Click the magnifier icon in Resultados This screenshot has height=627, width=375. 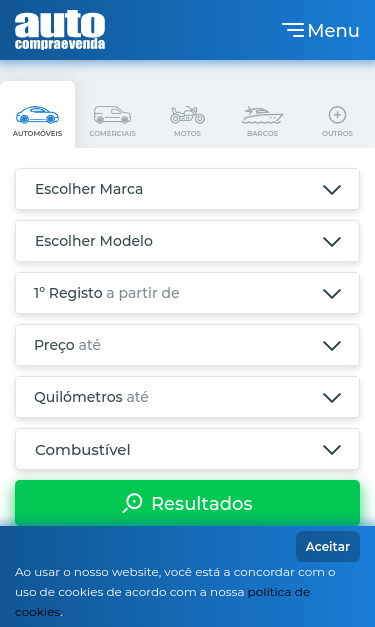click(x=132, y=503)
